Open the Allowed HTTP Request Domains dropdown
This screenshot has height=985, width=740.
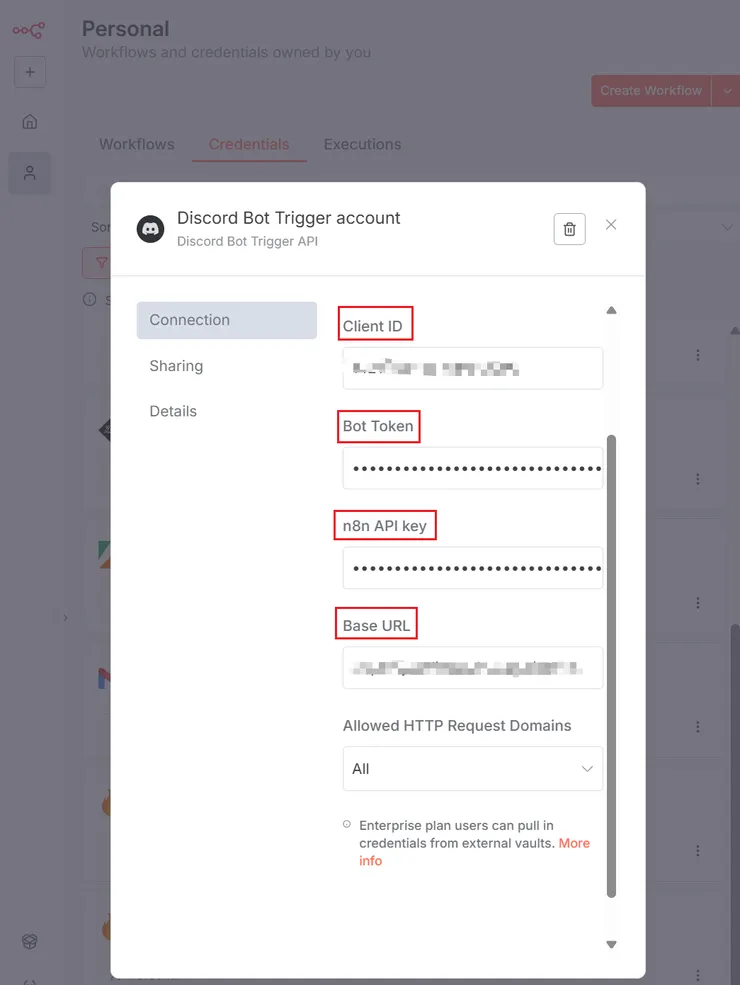[x=472, y=769]
